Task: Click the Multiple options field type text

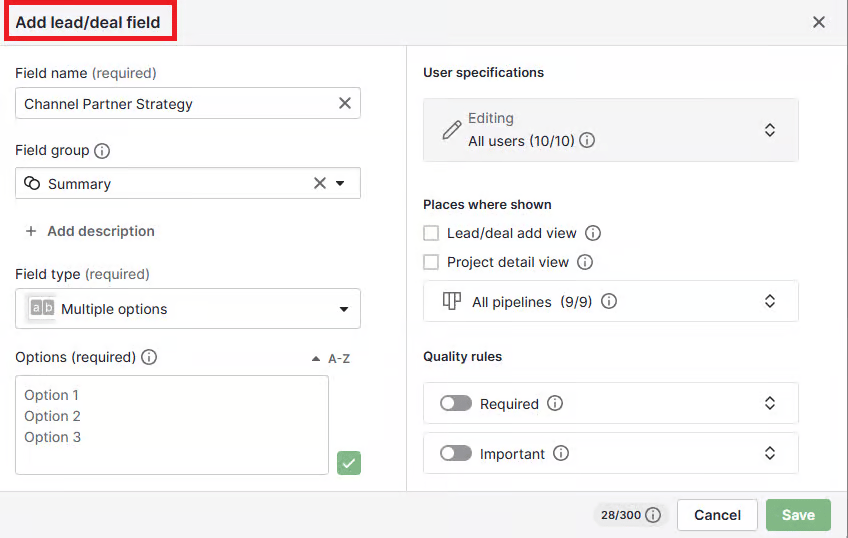Action: [114, 309]
